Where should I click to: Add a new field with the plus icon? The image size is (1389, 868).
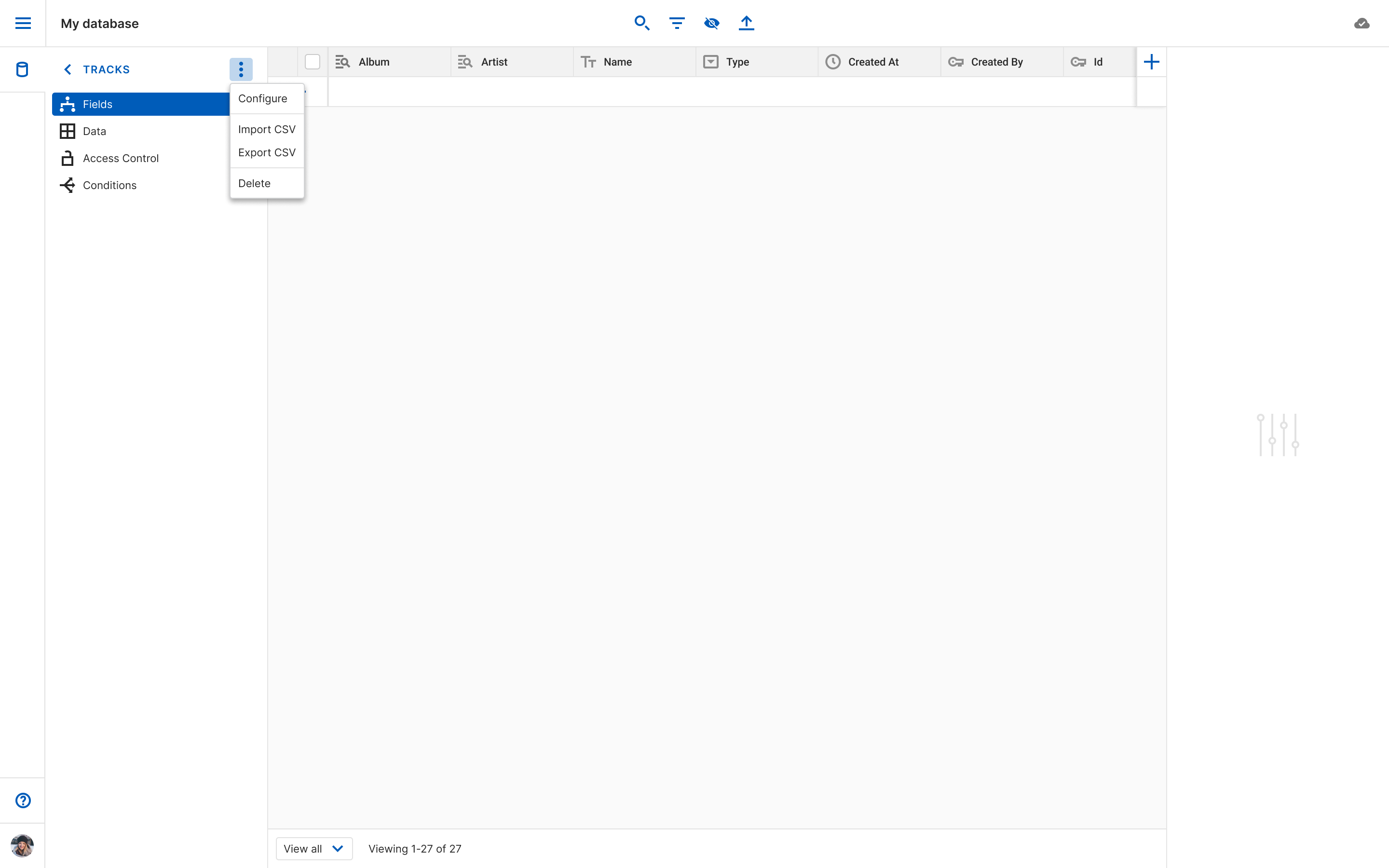pyautogui.click(x=1151, y=62)
